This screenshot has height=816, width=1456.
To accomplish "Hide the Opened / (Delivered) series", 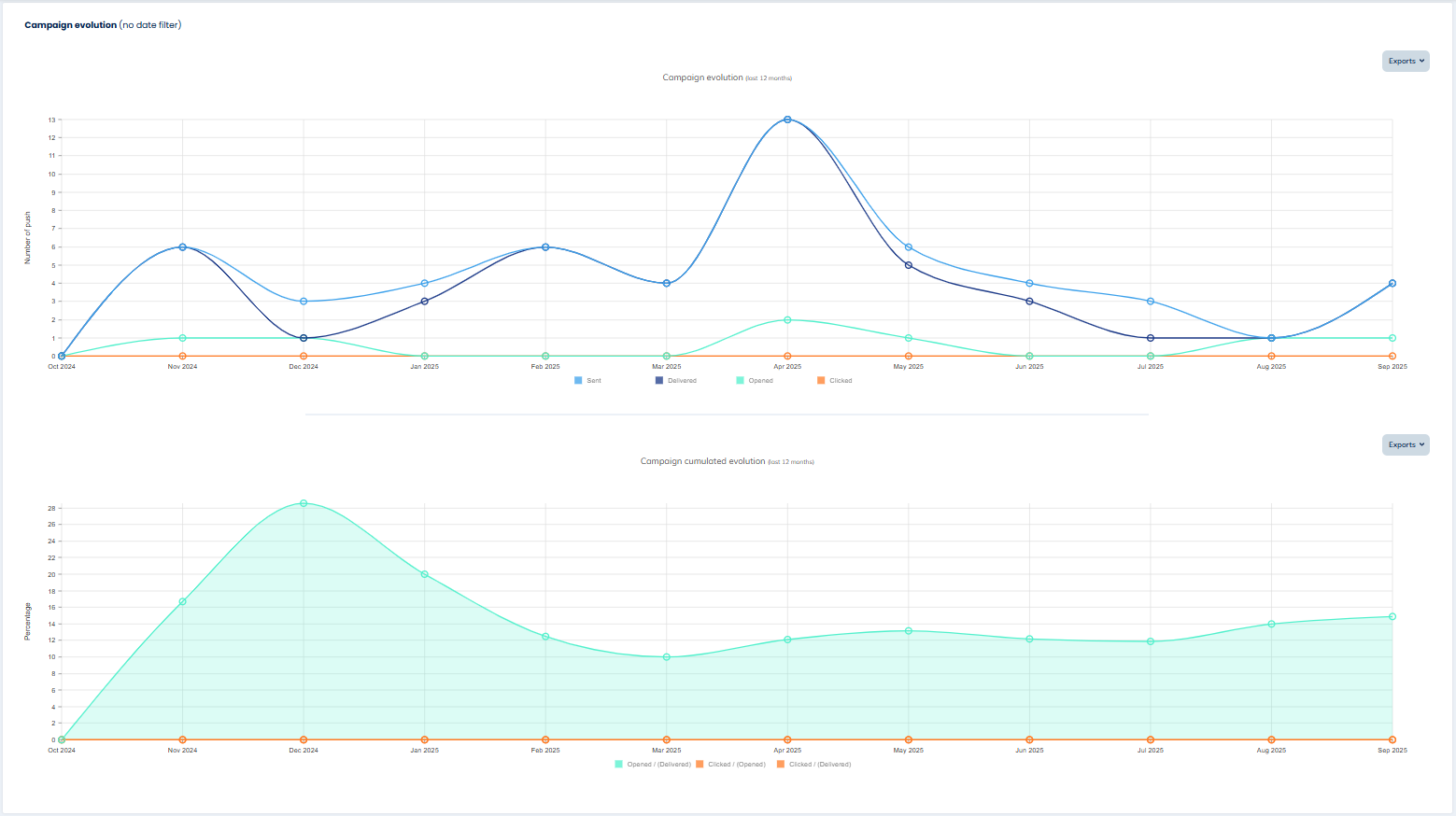I will click(x=658, y=765).
